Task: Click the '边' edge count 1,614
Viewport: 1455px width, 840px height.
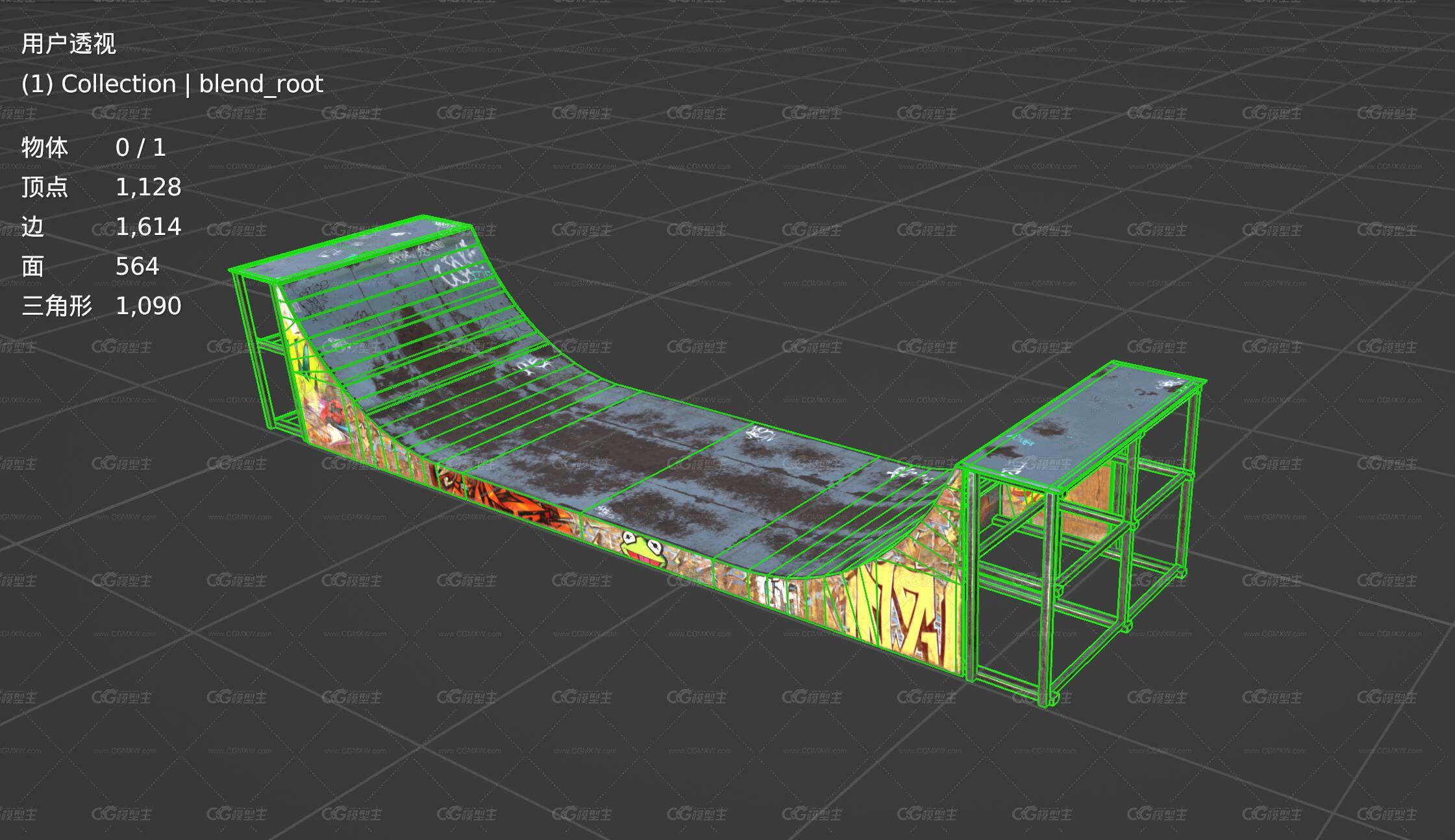Action: (148, 227)
